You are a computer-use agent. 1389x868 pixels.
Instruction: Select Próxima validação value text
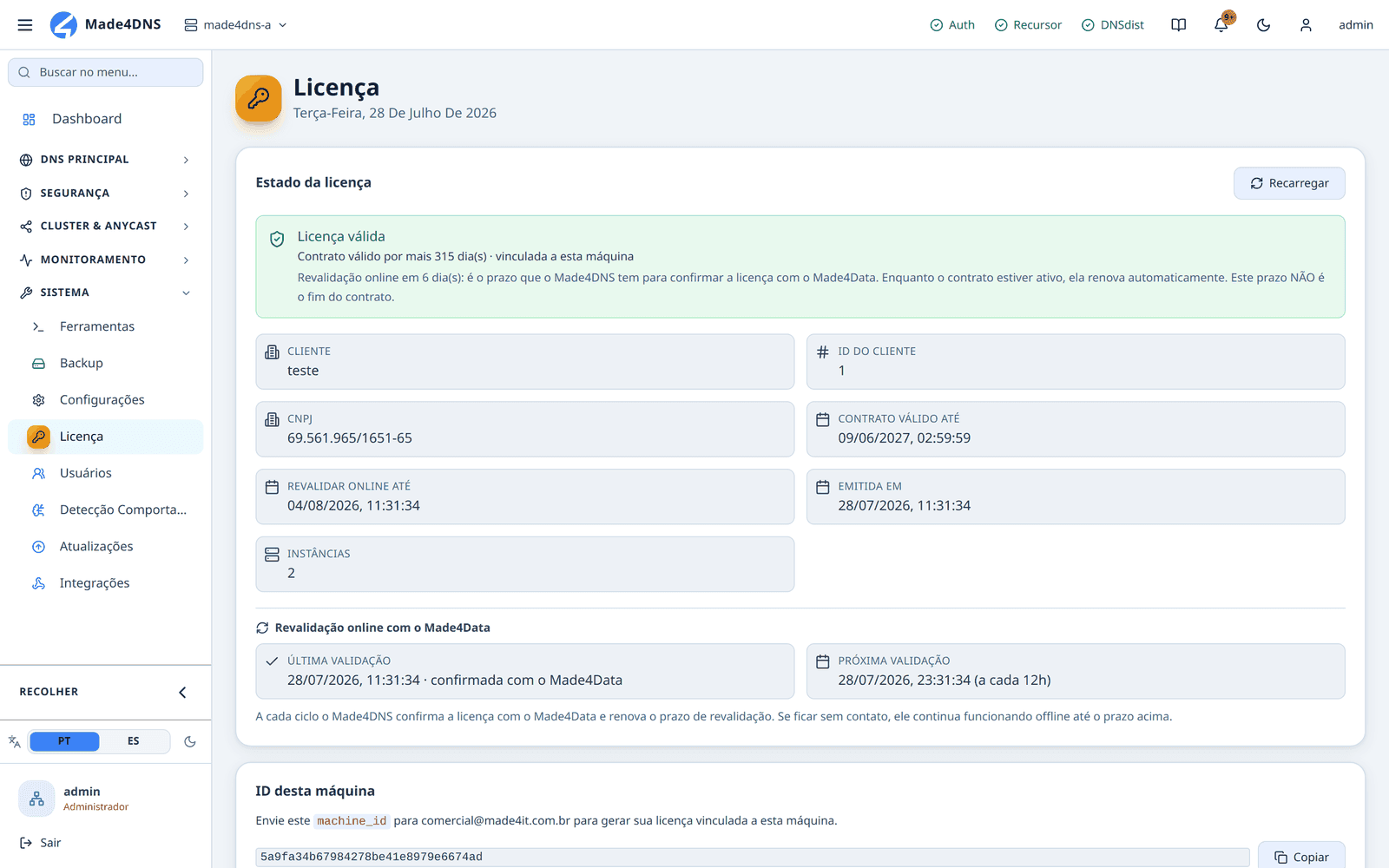(945, 681)
